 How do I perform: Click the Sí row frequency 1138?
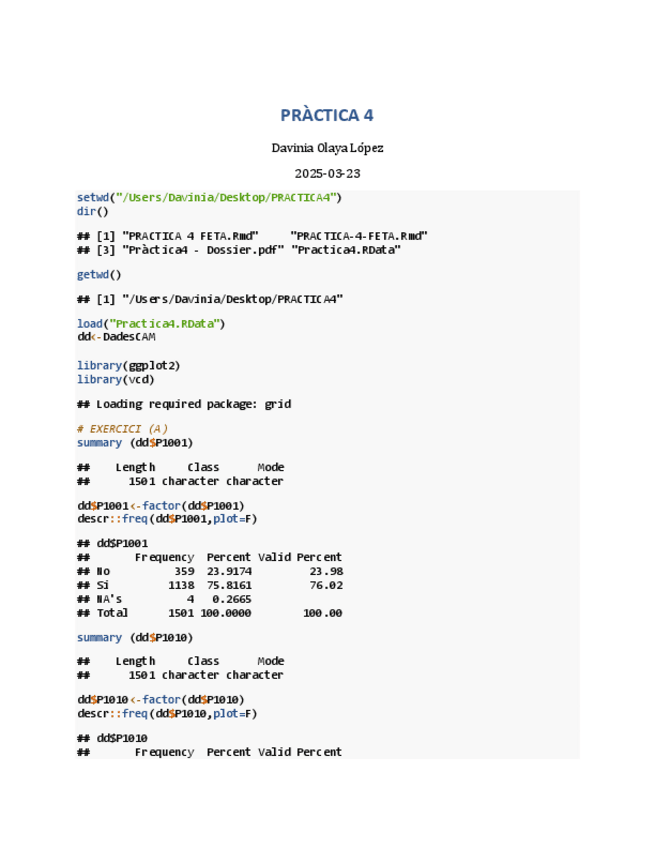pyautogui.click(x=181, y=585)
